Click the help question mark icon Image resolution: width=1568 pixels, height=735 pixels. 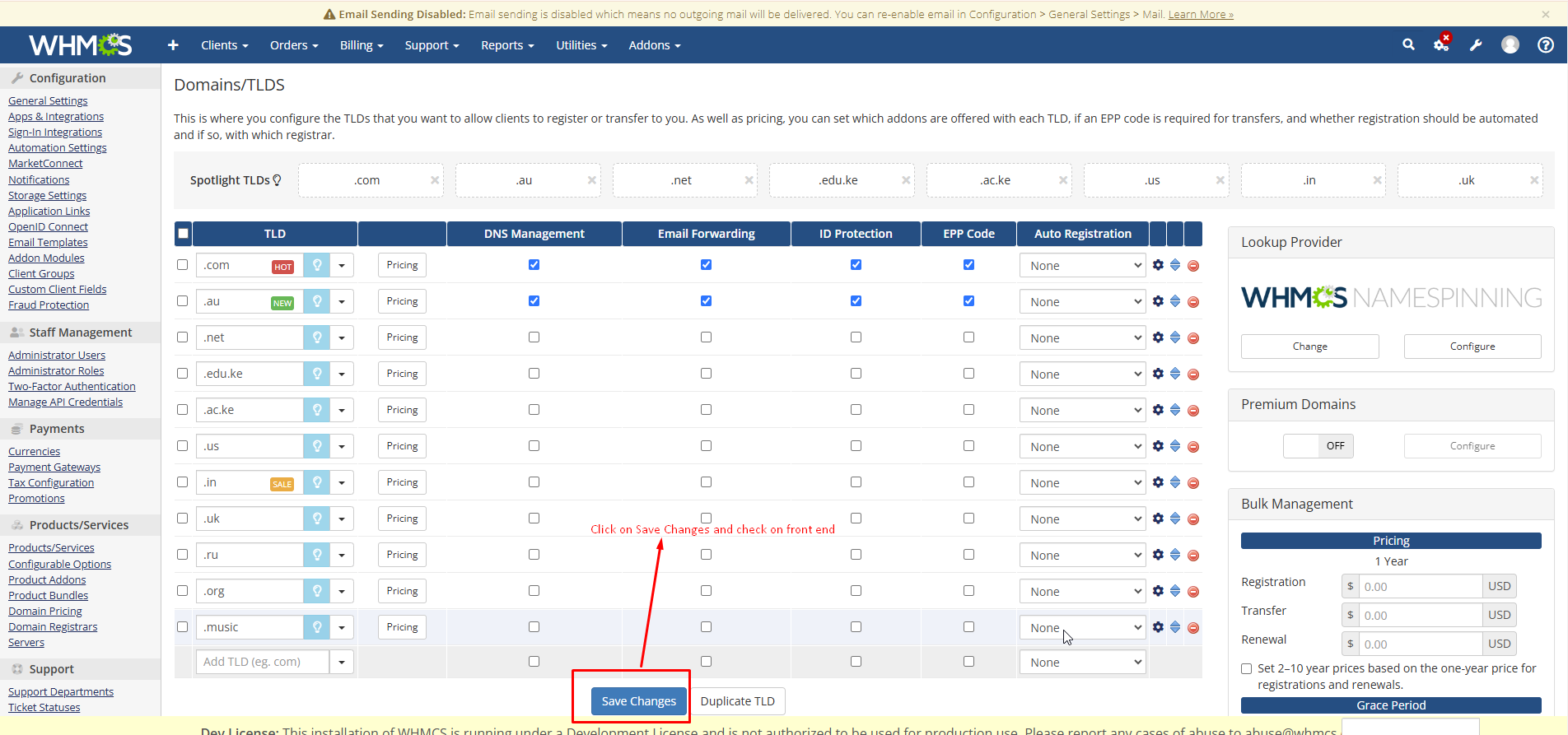(x=1546, y=45)
